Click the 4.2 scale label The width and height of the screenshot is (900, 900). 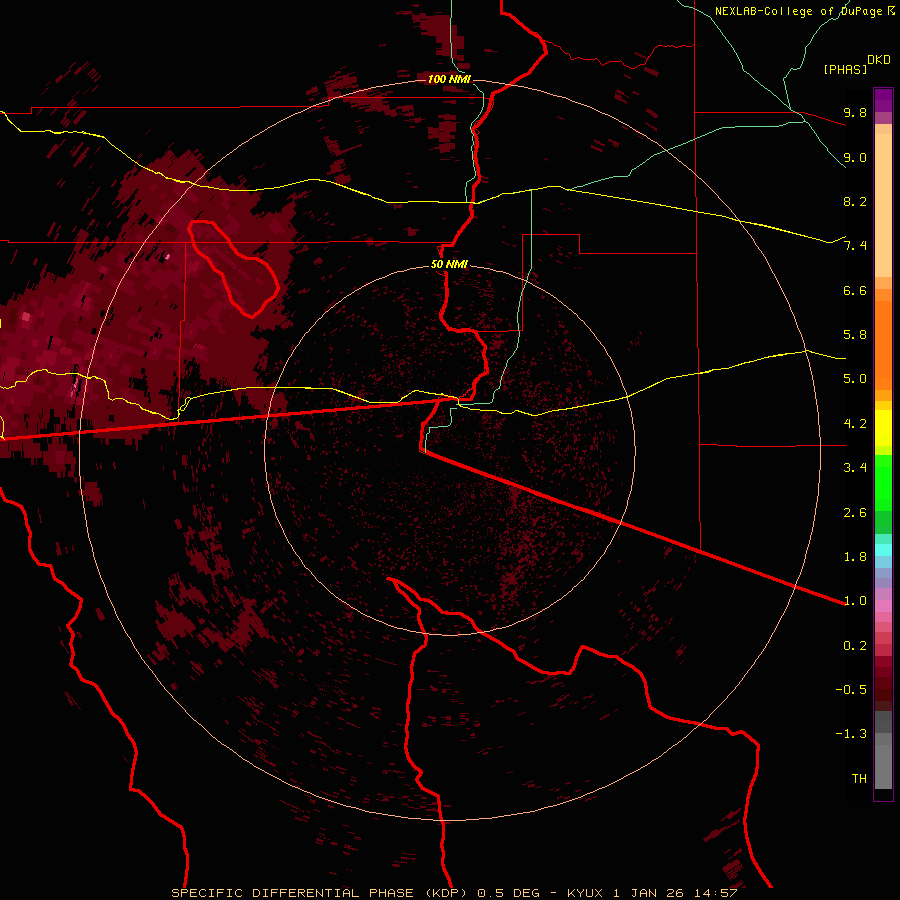tap(855, 424)
